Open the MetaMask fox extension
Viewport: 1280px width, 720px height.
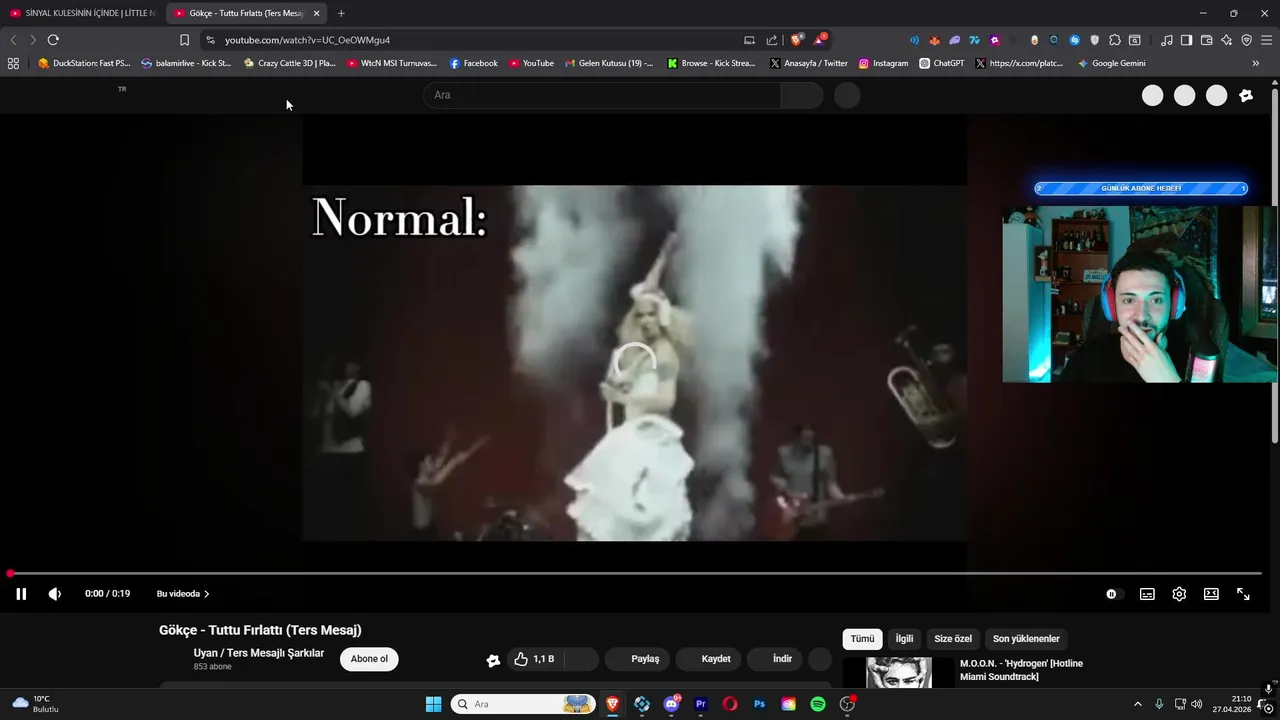(934, 40)
